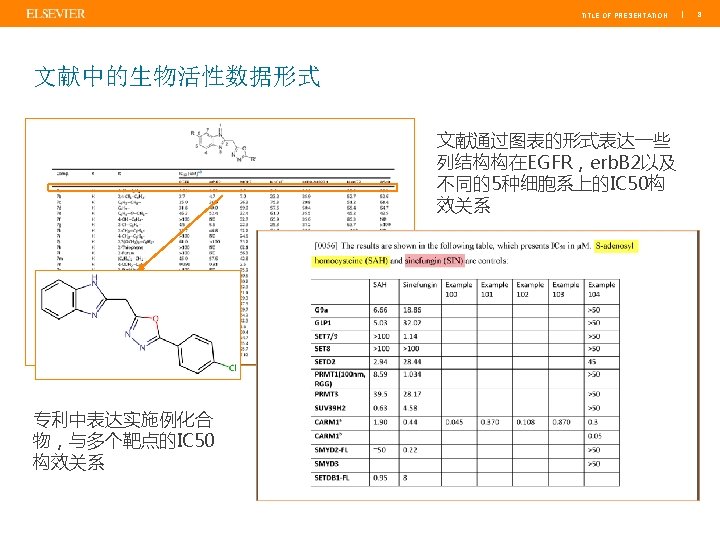Select the slide title 文献中的生物活性数据形式
Viewport: 720px width, 540px height.
point(177,76)
